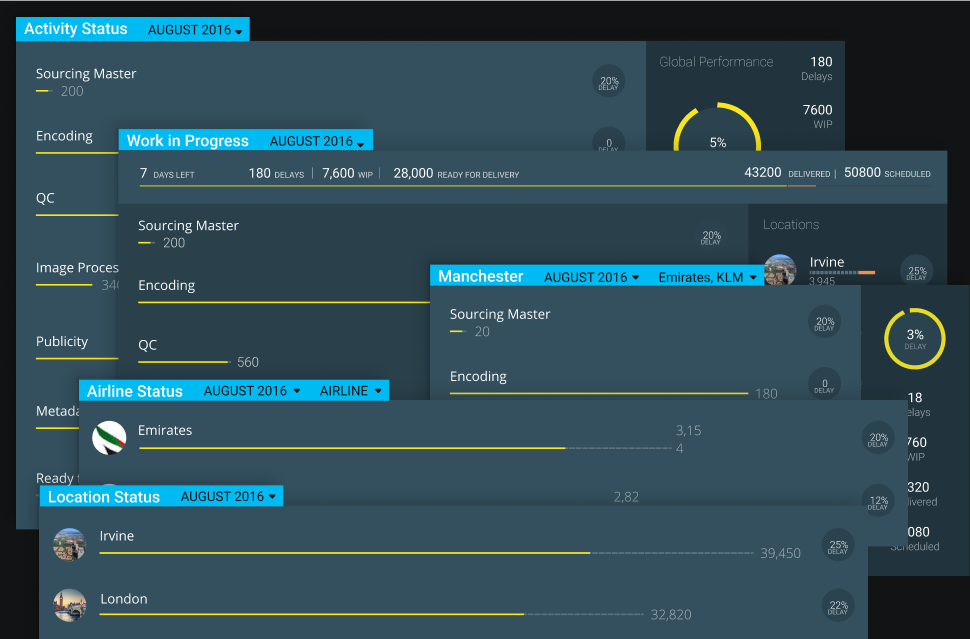970x639 pixels.
Task: Click the Irvine progress bar in Location Status
Action: 345,552
